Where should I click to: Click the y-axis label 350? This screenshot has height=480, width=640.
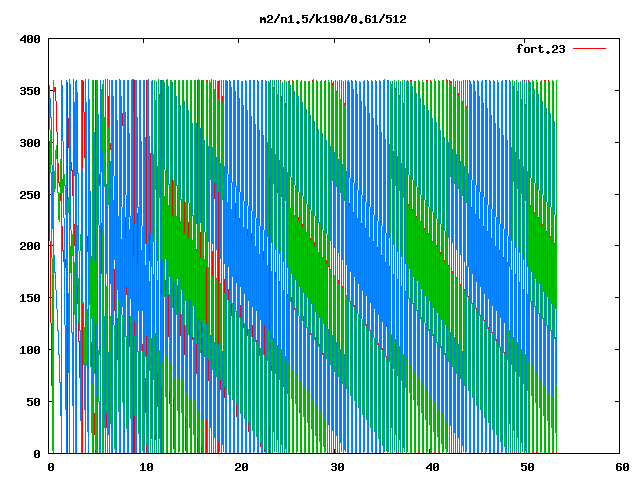click(x=30, y=91)
